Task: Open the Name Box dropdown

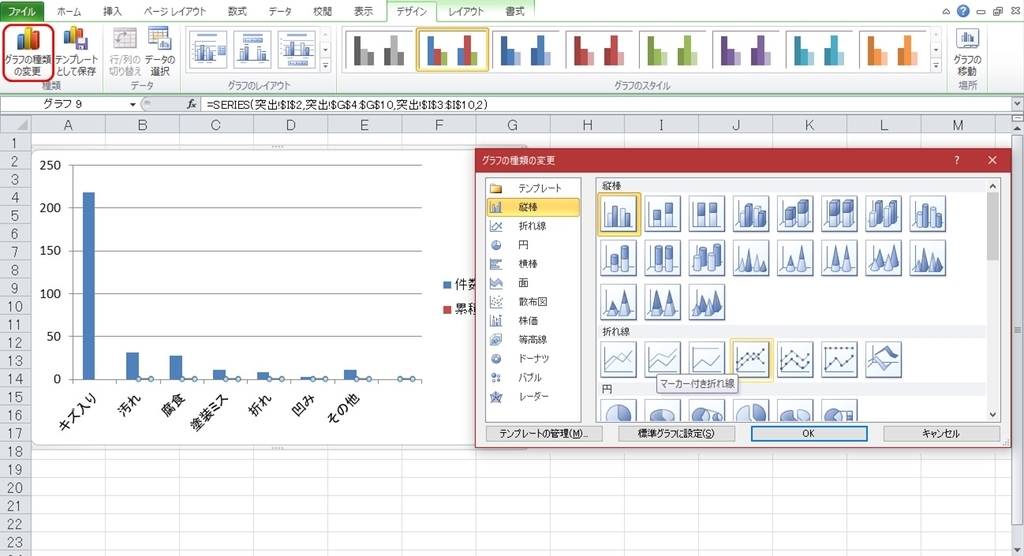Action: pos(133,105)
